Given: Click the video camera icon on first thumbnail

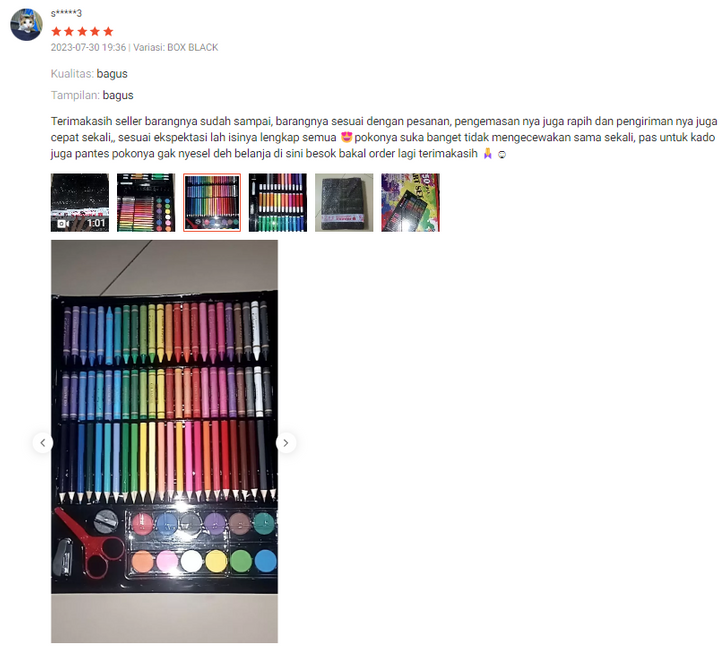Looking at the screenshot, I should (x=63, y=224).
